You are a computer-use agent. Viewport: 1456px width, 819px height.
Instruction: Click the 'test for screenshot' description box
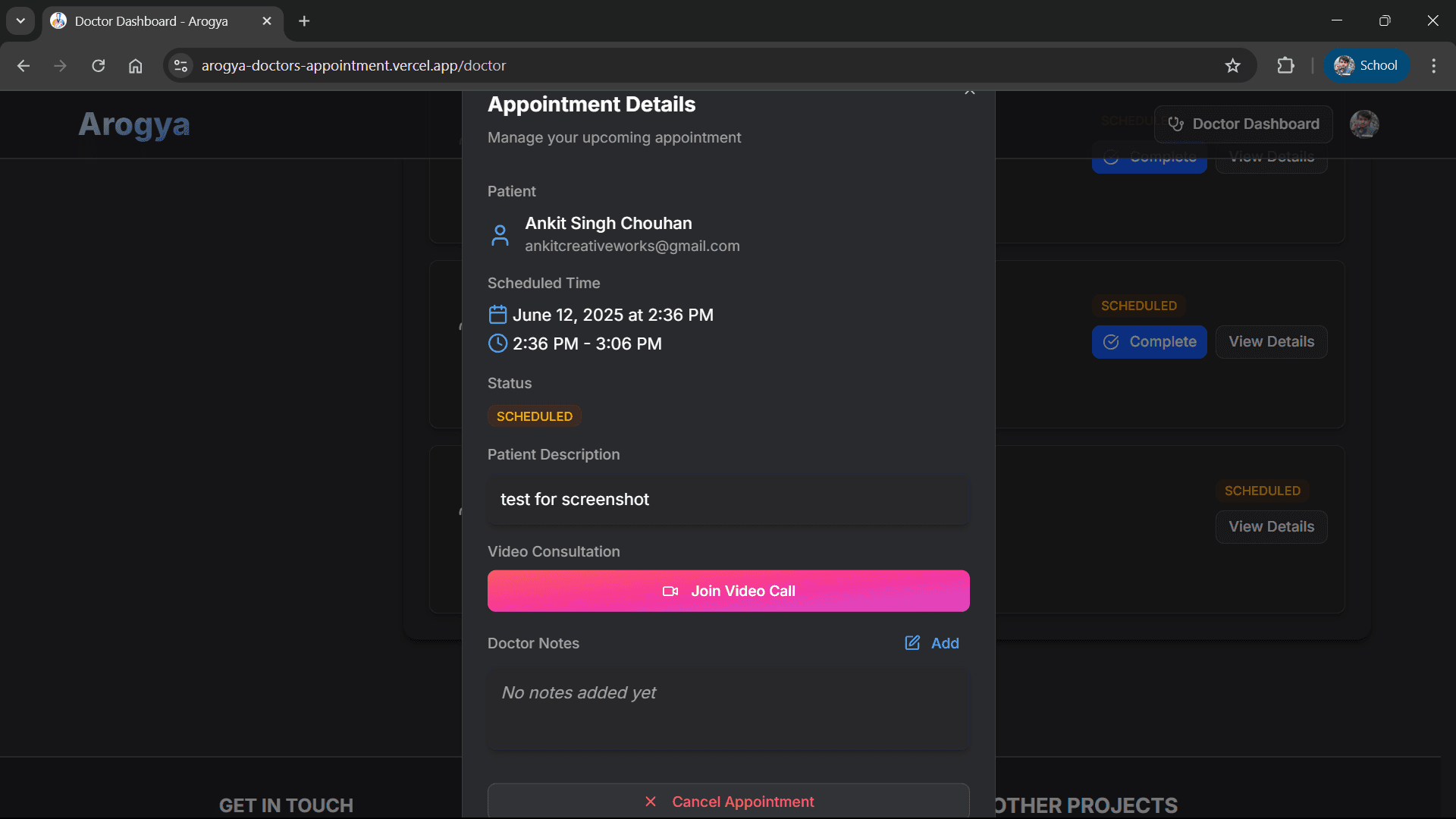(728, 500)
